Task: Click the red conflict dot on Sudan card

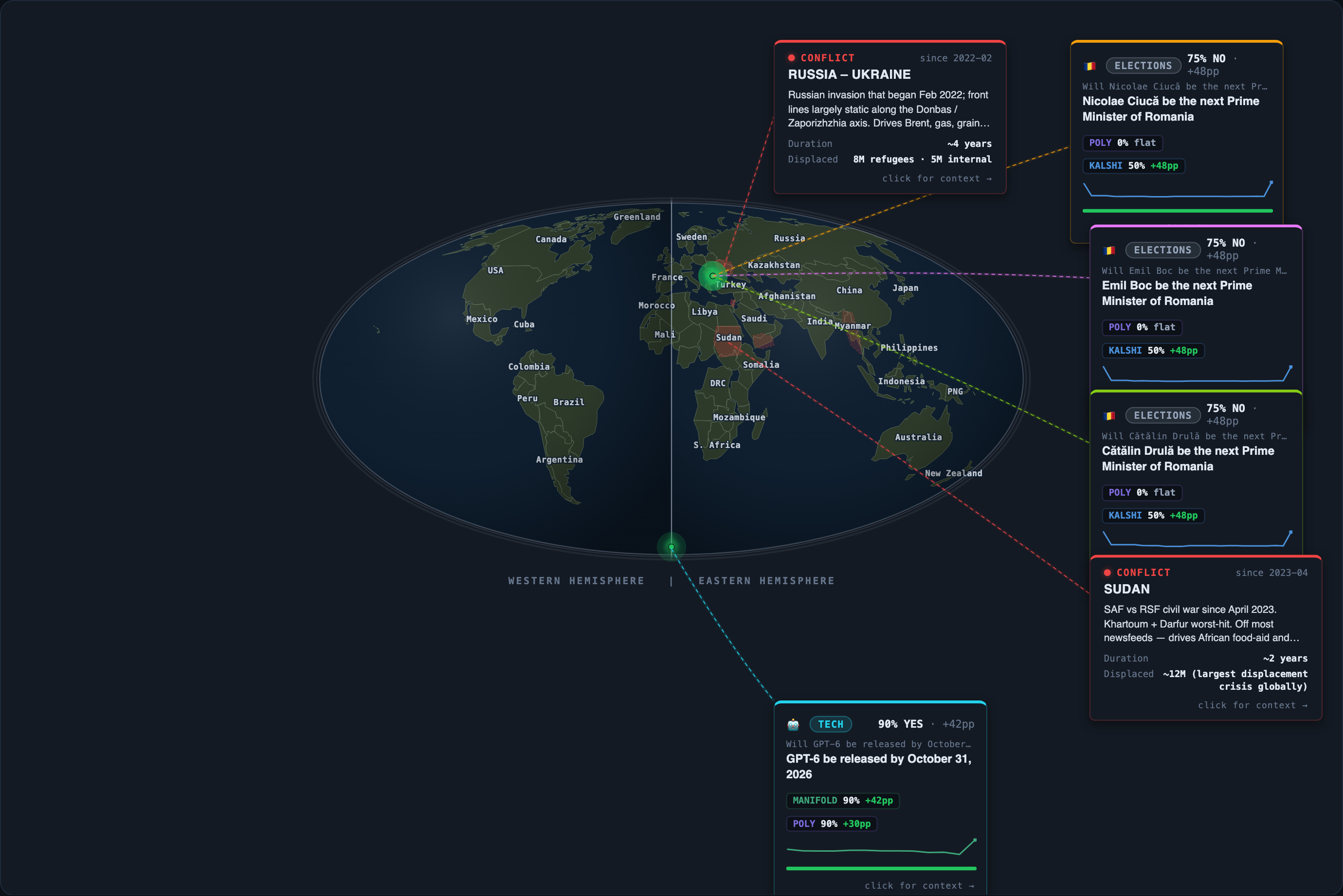Action: [1107, 573]
